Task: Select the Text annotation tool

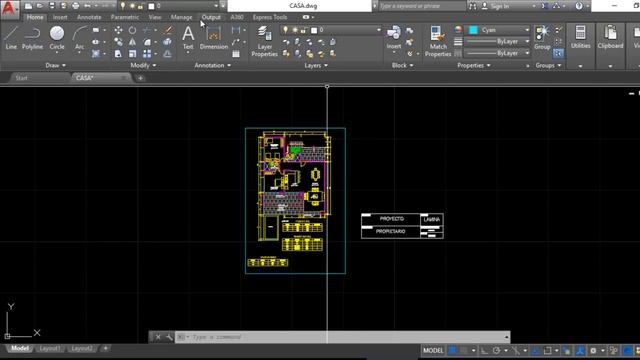Action: pyautogui.click(x=188, y=38)
